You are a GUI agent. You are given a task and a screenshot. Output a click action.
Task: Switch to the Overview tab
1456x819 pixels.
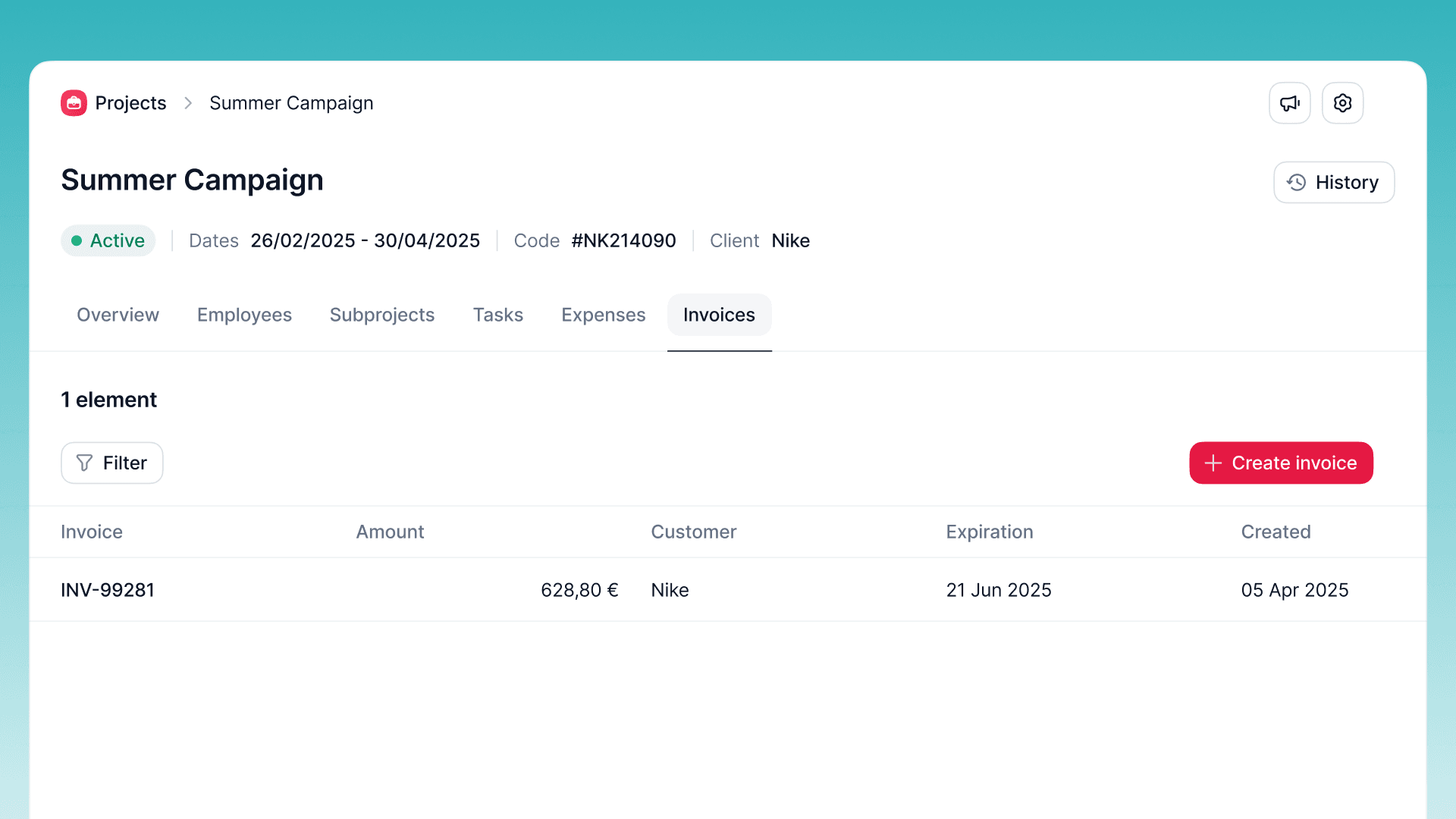[118, 315]
